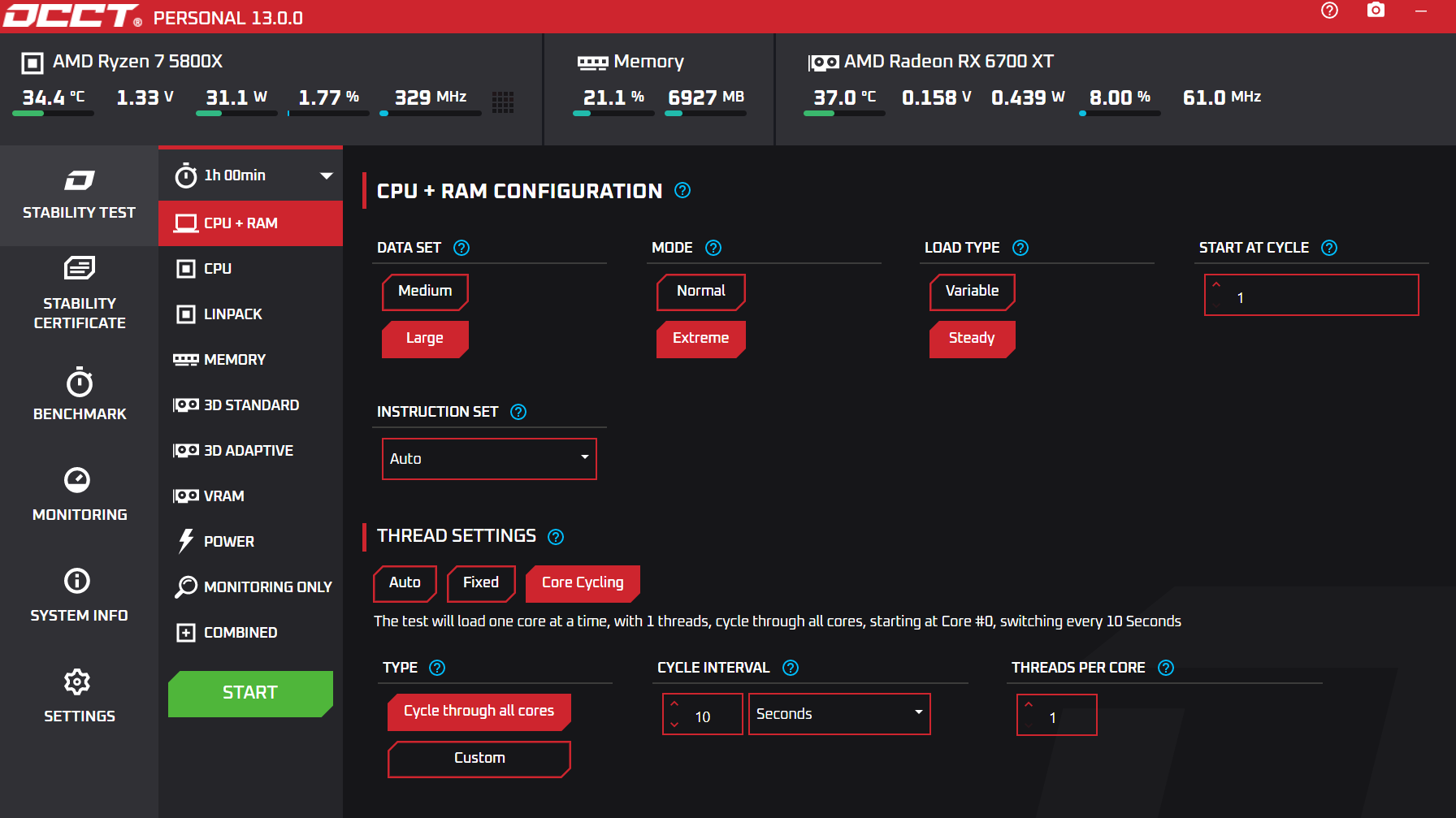Open the Stability Certificate section
1456x818 pixels.
click(79, 293)
